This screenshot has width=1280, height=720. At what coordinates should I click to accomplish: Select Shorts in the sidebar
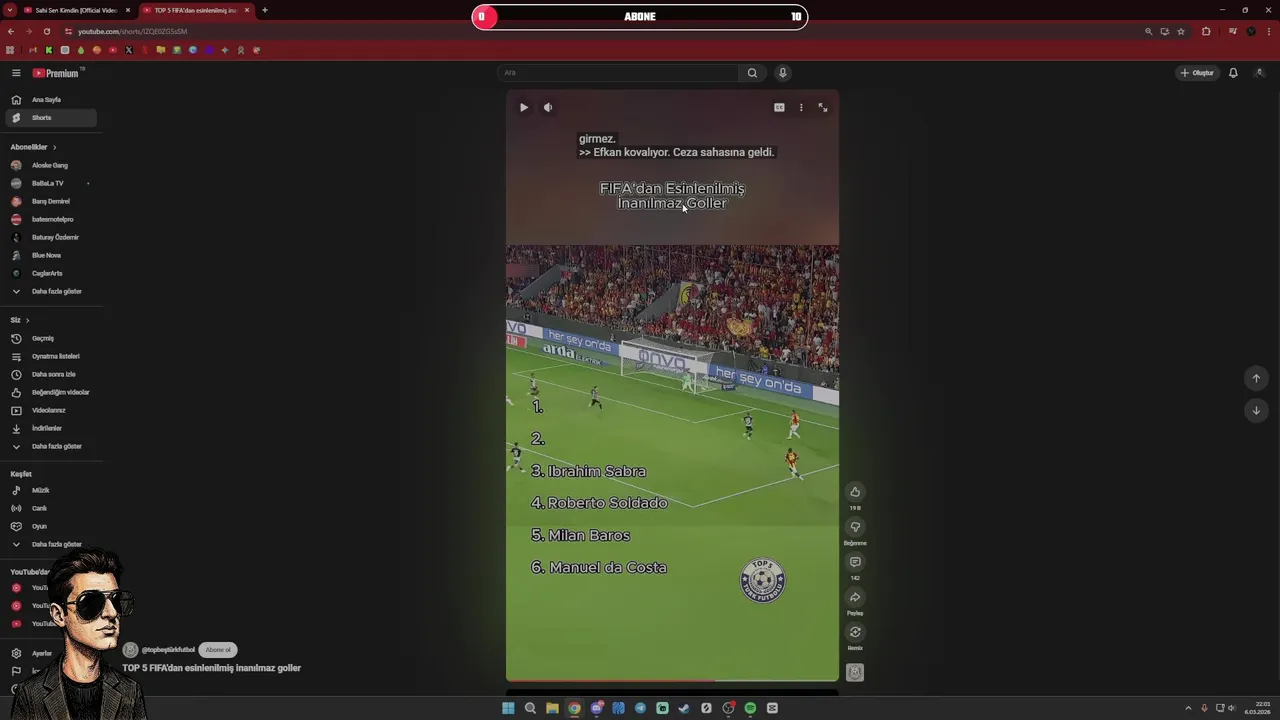pyautogui.click(x=50, y=118)
